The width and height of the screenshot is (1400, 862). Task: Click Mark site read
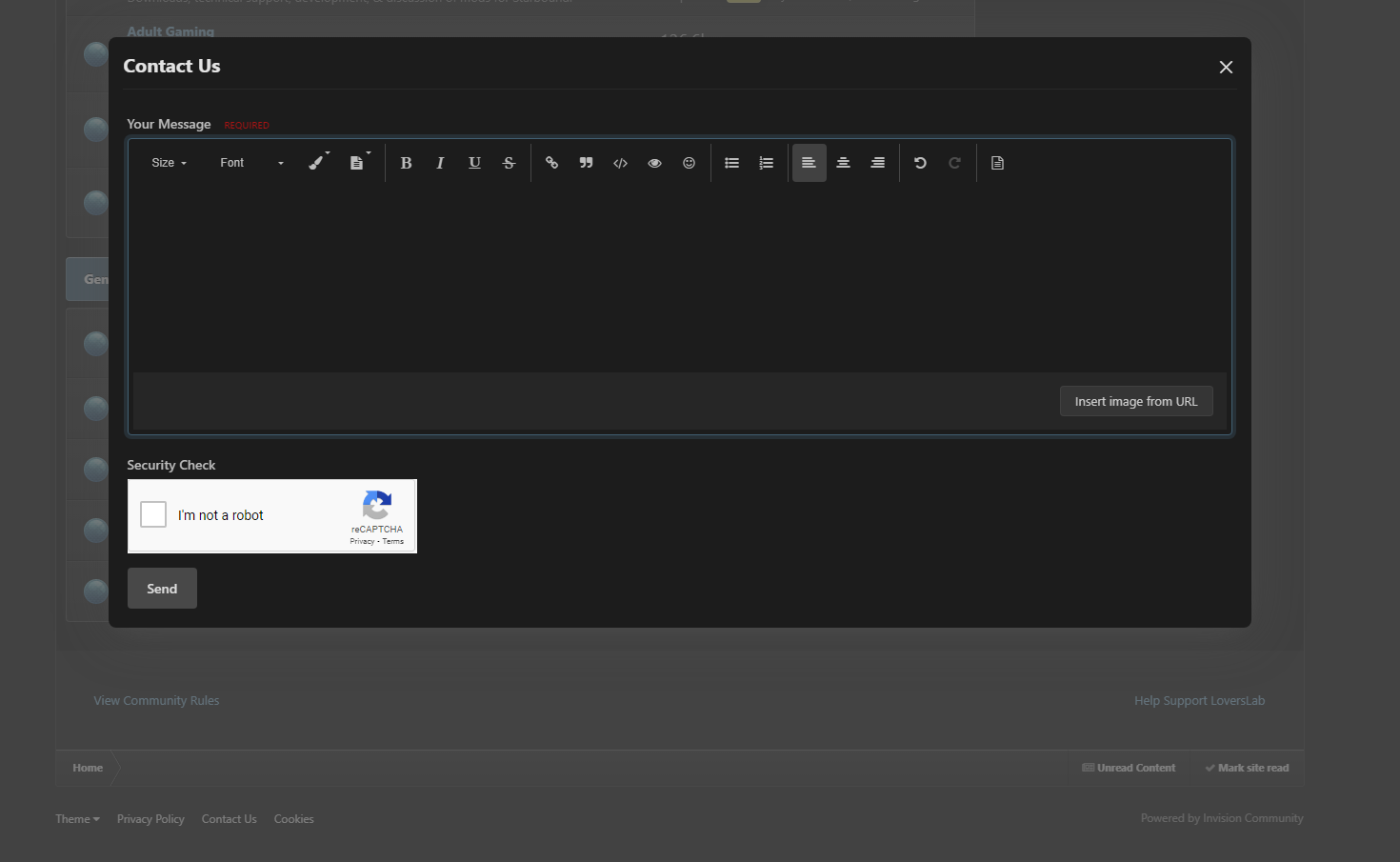tap(1247, 768)
